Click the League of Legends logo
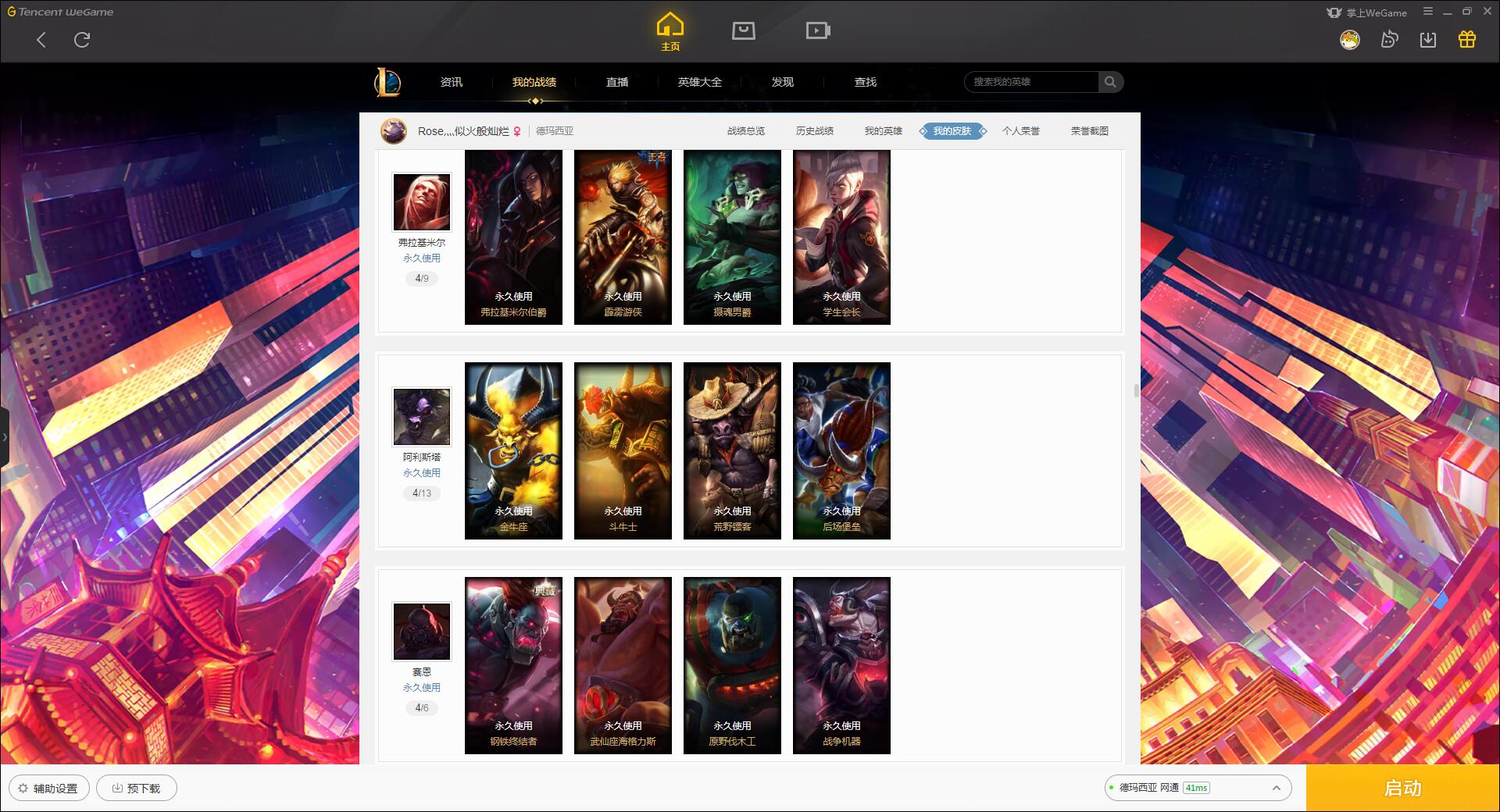 click(x=387, y=82)
